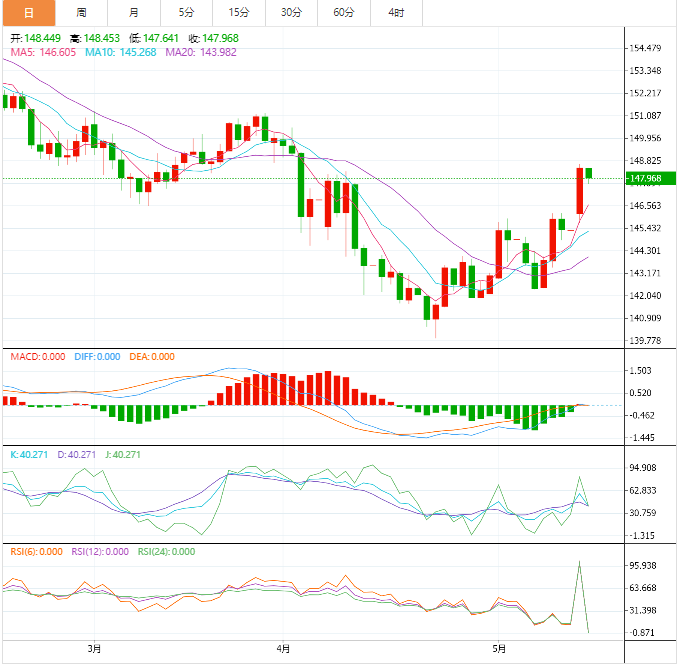Click the K: 40.271 indicator label
The height and width of the screenshot is (666, 678).
[29, 455]
